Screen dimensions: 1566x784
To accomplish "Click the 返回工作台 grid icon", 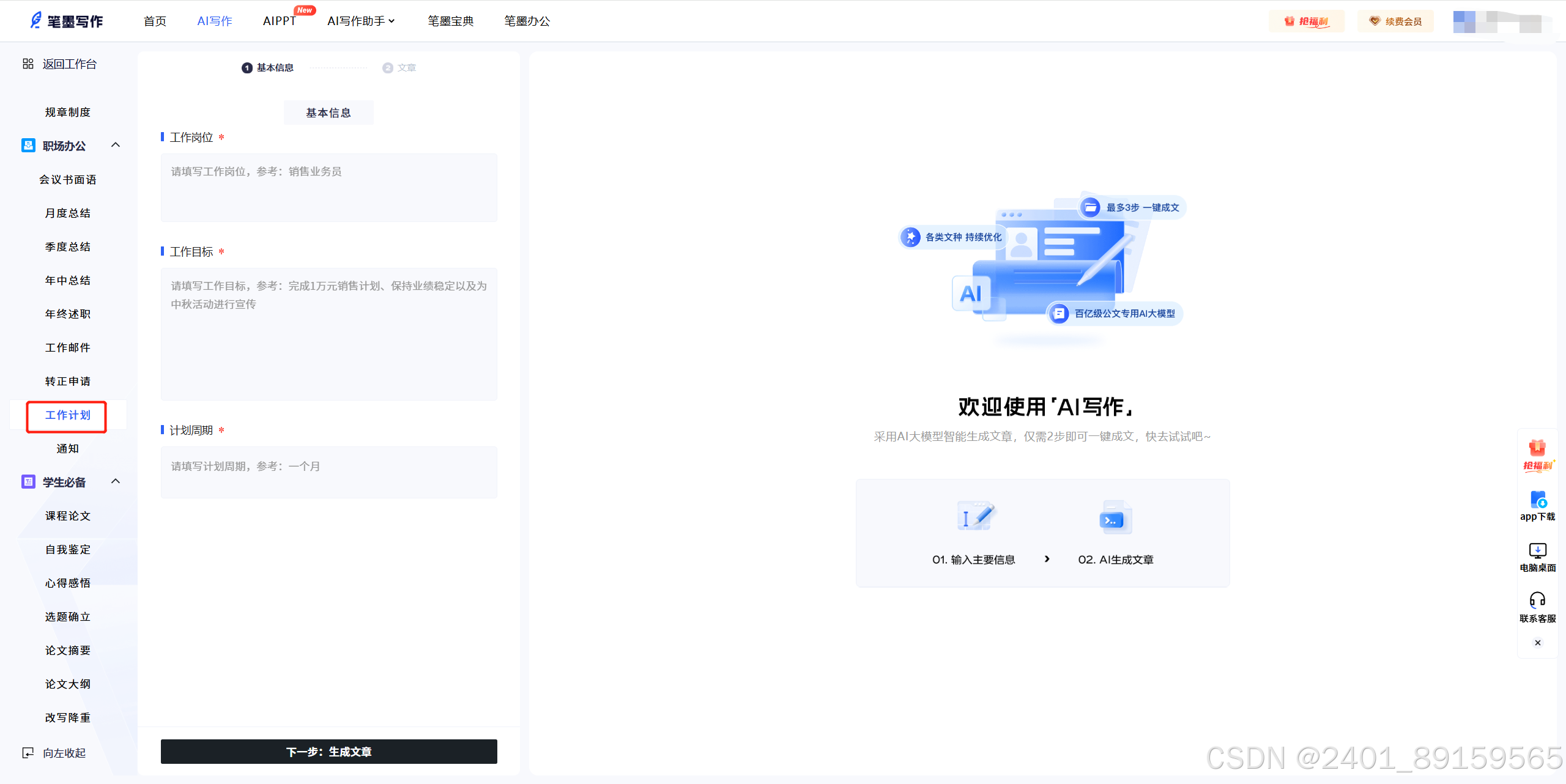I will click(28, 64).
